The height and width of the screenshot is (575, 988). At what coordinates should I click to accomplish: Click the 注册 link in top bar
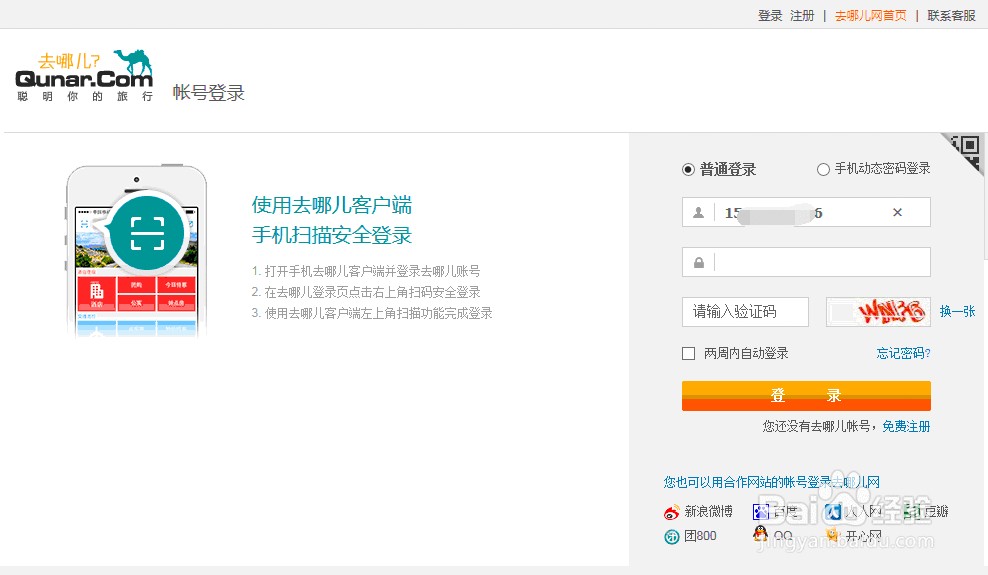[802, 16]
